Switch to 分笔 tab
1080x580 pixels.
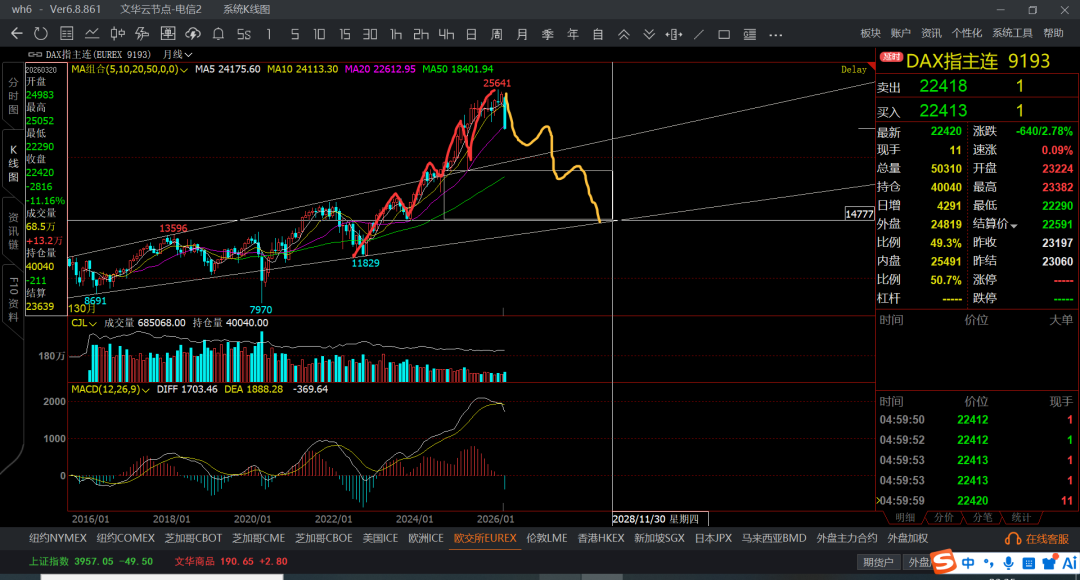[x=982, y=517]
